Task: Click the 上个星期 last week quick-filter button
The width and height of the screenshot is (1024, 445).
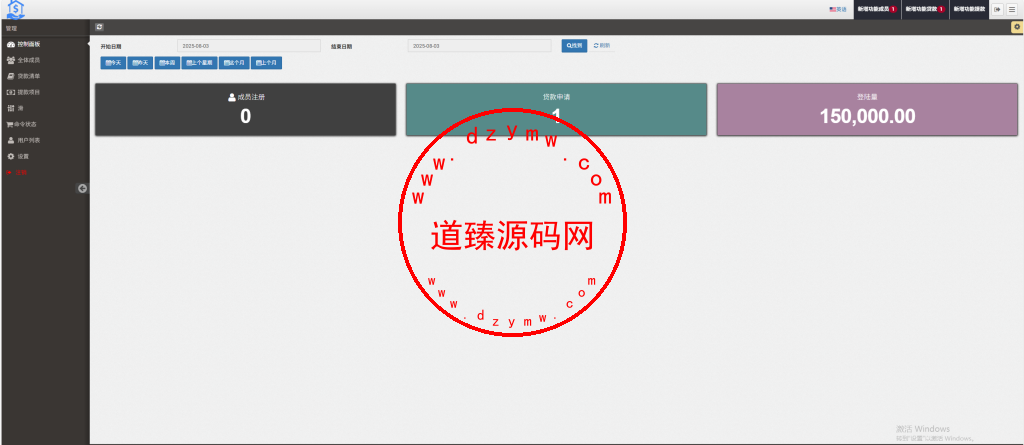Action: pos(199,63)
